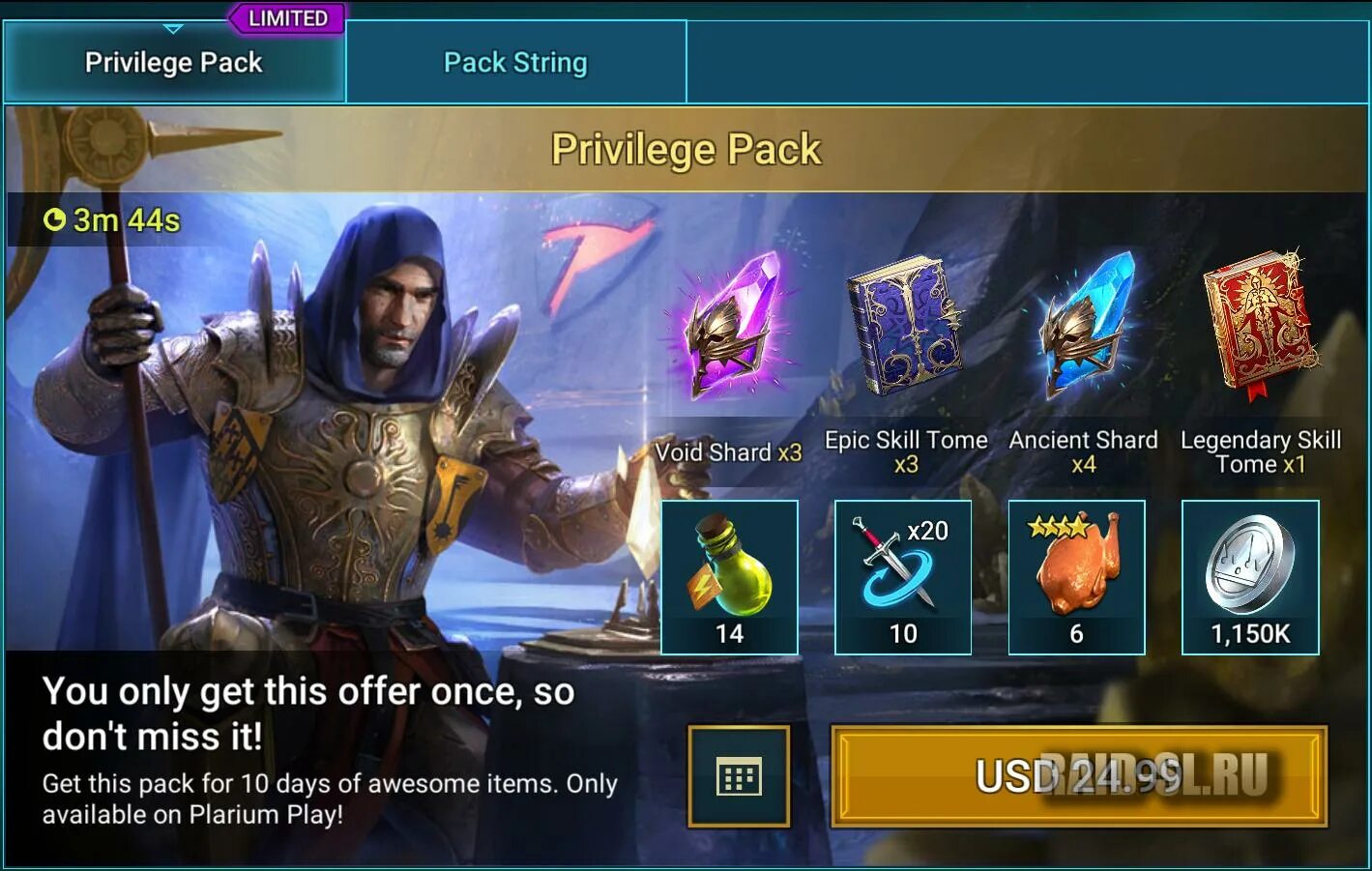The image size is (1372, 871).
Task: Click the timer clock icon
Action: [x=54, y=219]
